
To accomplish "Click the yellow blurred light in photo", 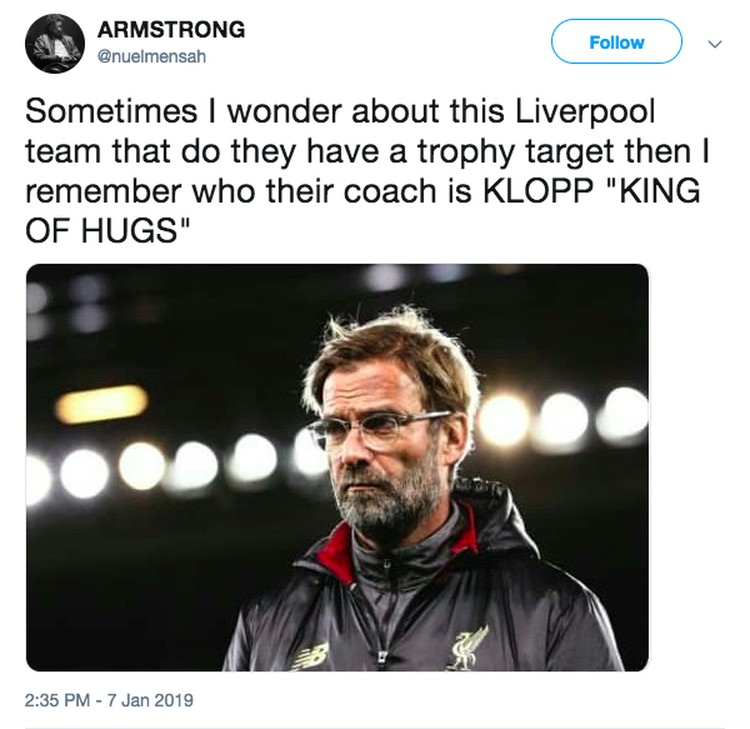I will point(101,405).
